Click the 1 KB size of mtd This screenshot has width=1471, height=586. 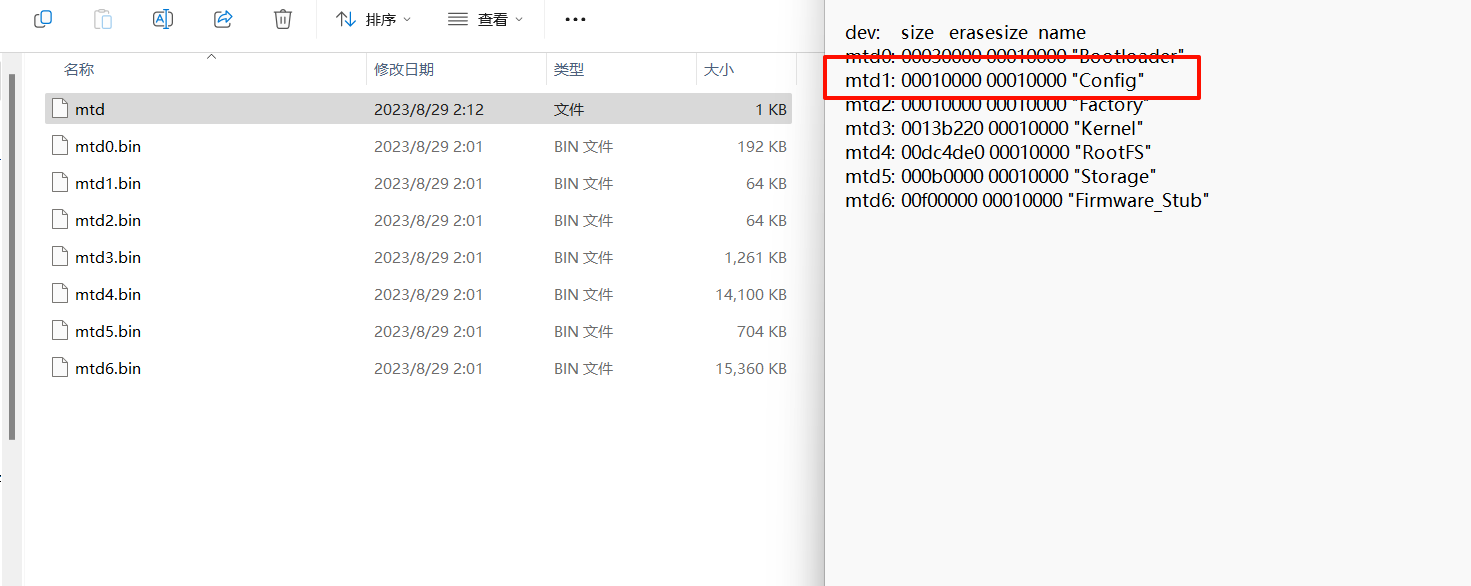[771, 109]
